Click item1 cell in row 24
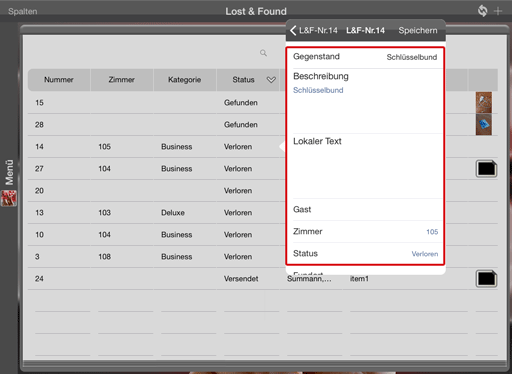This screenshot has height=374, width=512. (x=359, y=279)
